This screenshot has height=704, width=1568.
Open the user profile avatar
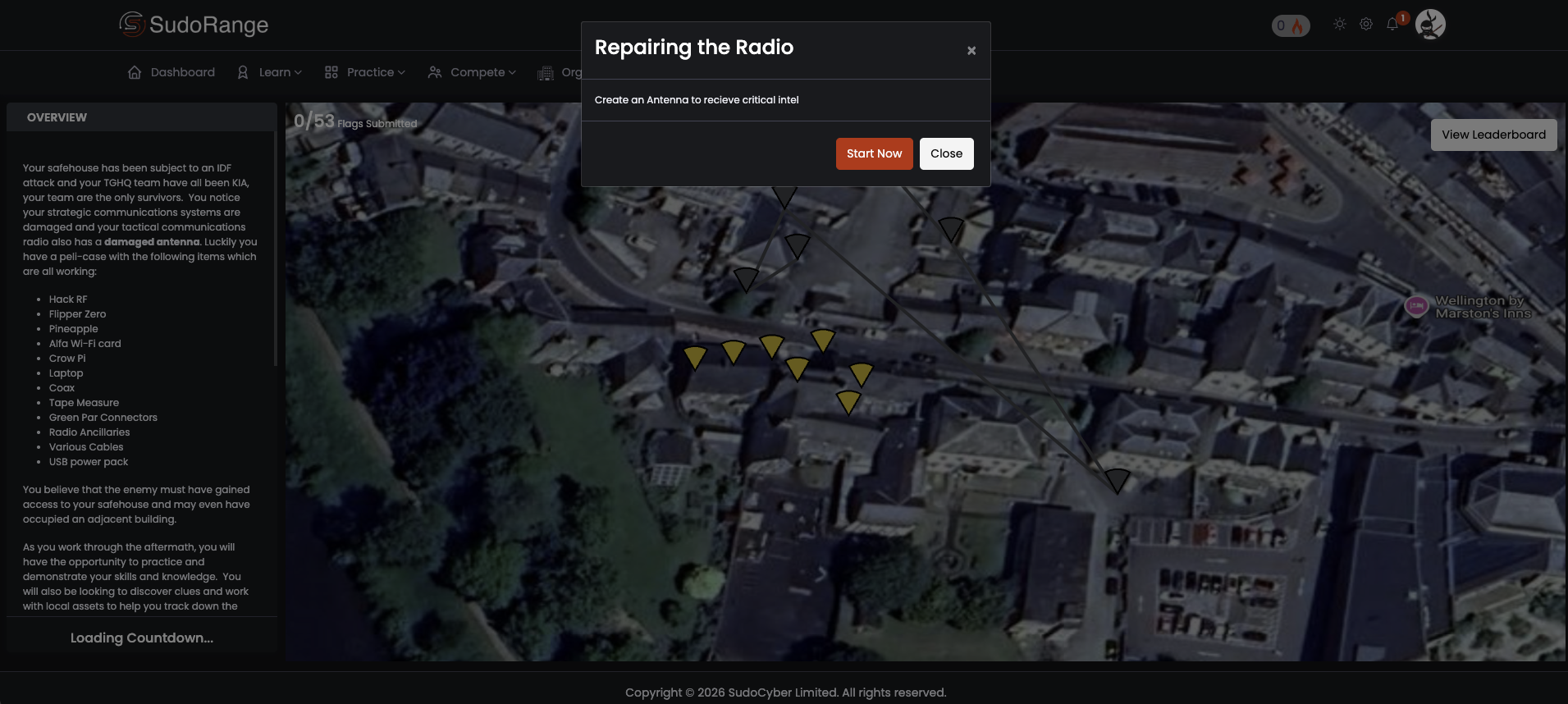(x=1430, y=25)
